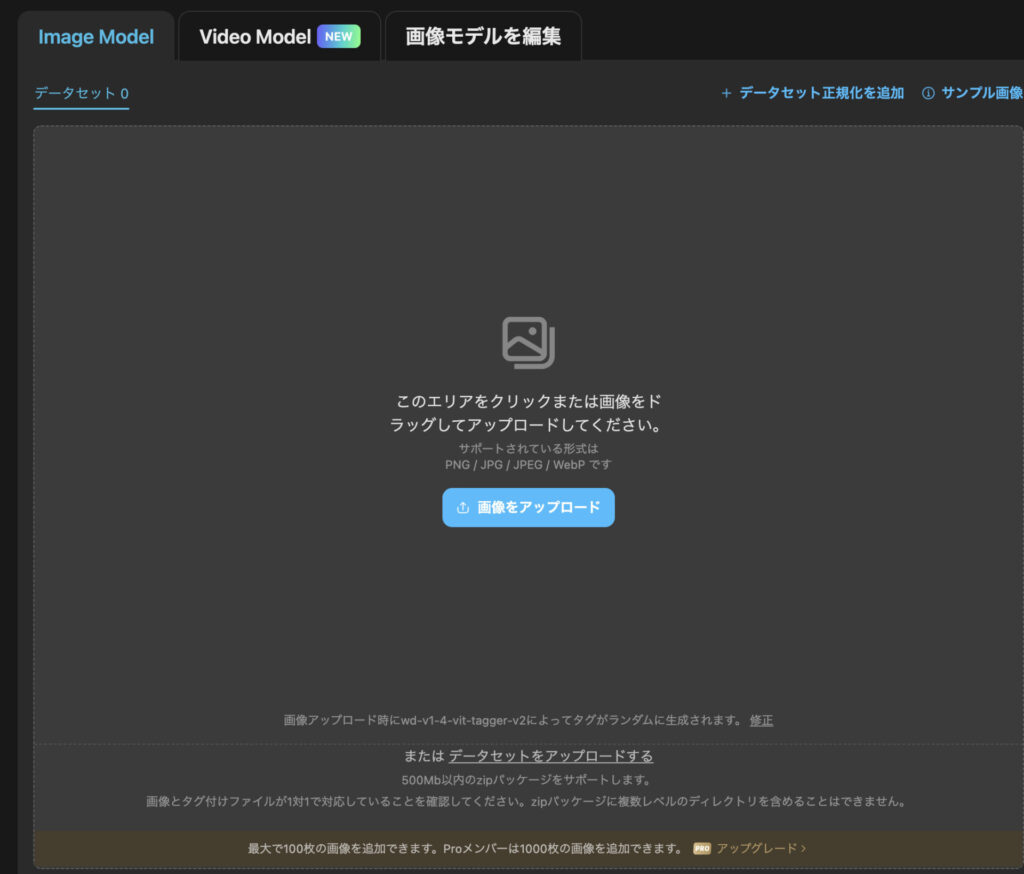Open the Video Model tab

click(255, 37)
